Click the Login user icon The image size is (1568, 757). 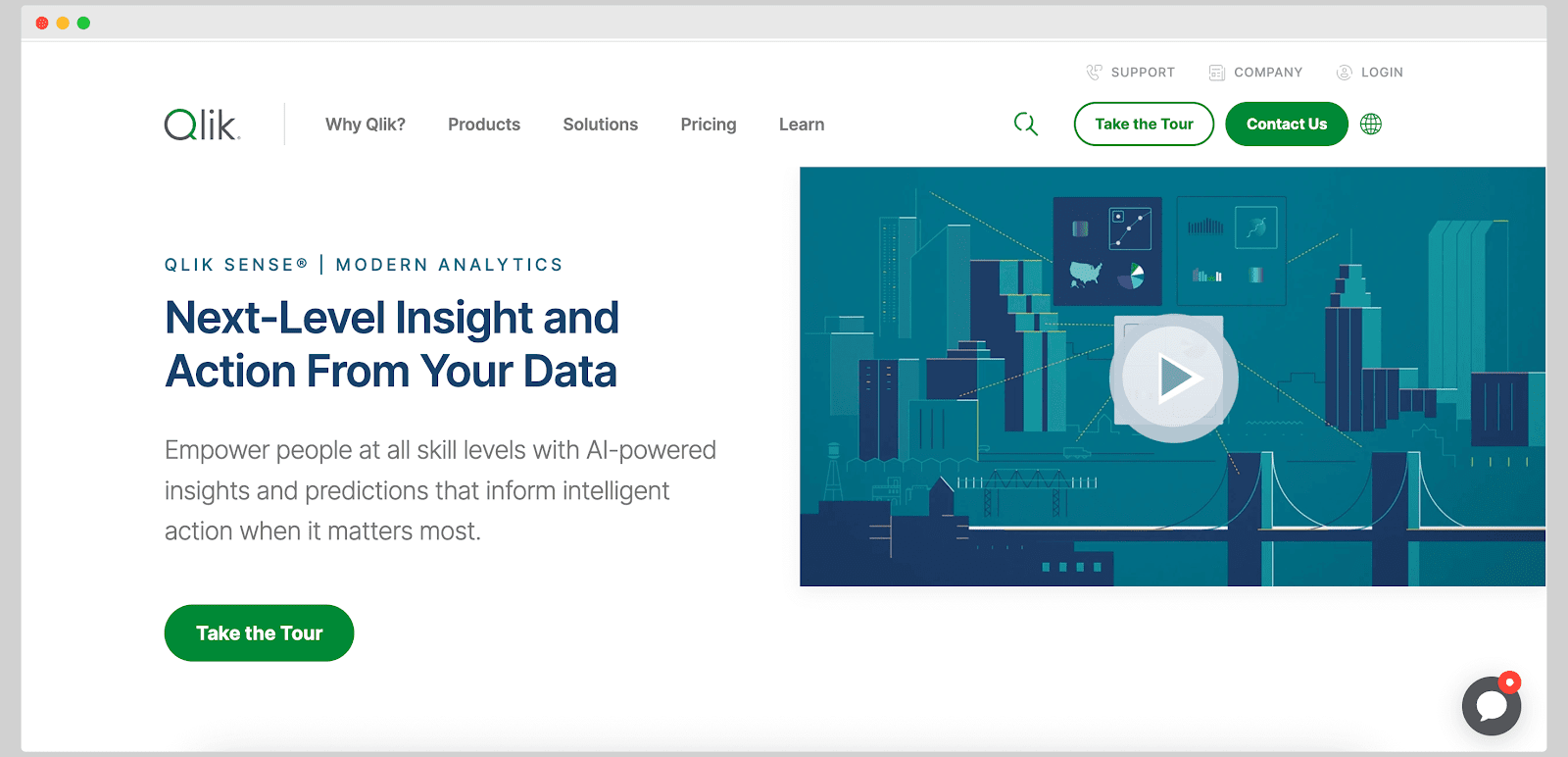tap(1345, 73)
